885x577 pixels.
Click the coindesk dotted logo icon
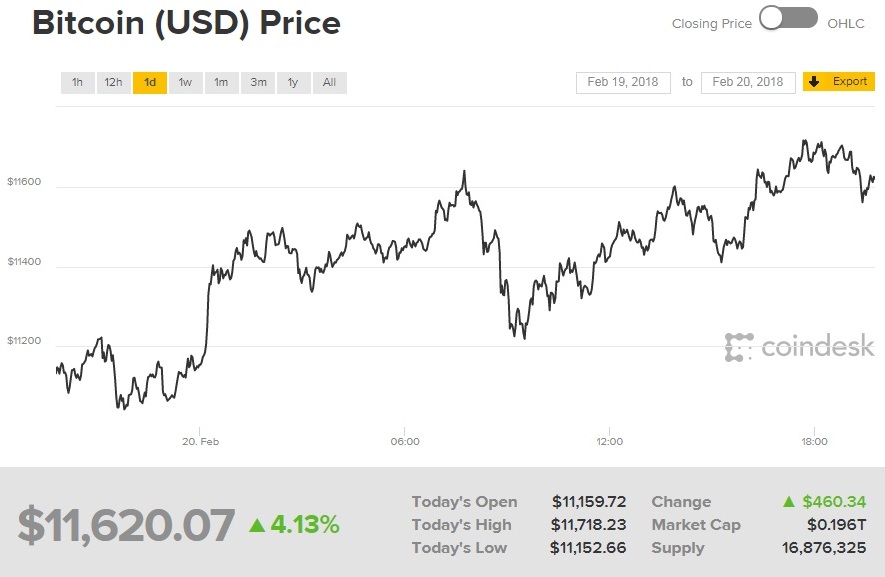pos(737,347)
